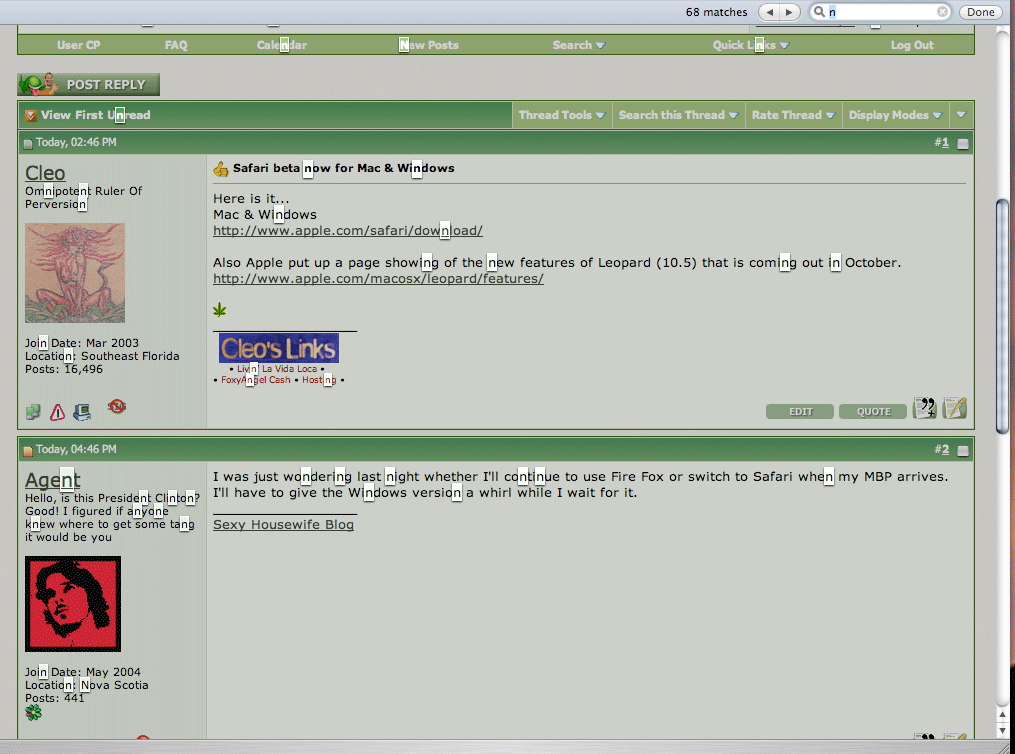1015x754 pixels.
Task: Go to the previous find match arrow
Action: pyautogui.click(x=769, y=12)
